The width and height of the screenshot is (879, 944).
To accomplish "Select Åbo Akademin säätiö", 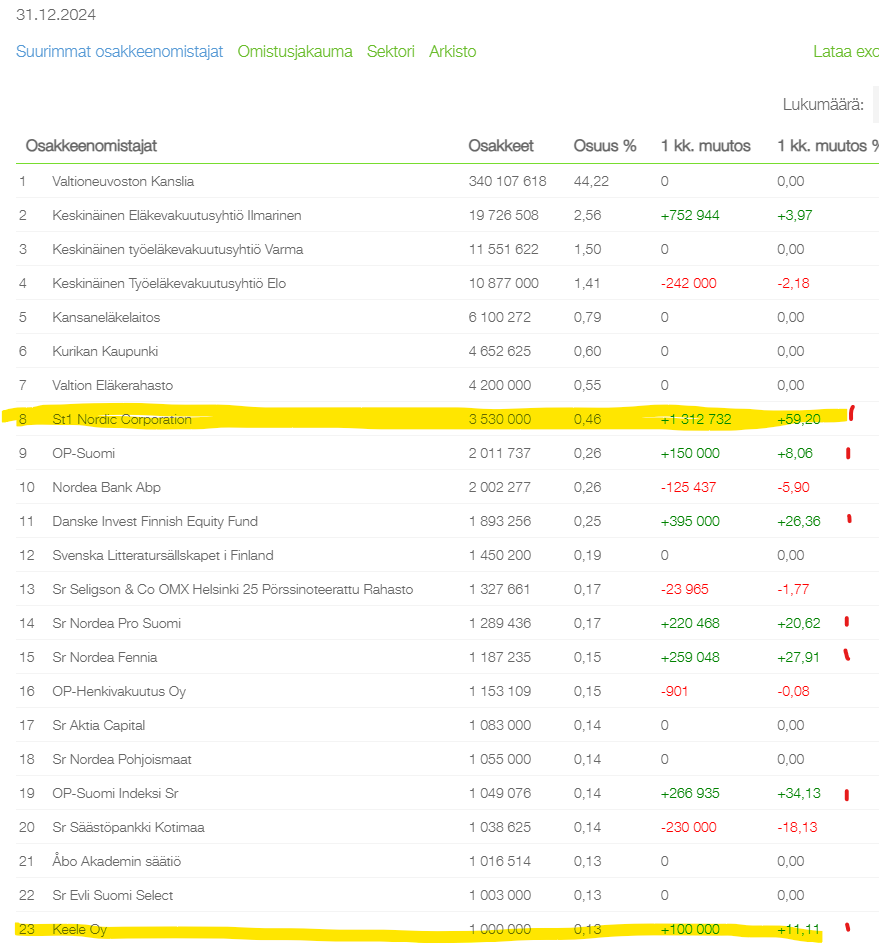I will (117, 862).
